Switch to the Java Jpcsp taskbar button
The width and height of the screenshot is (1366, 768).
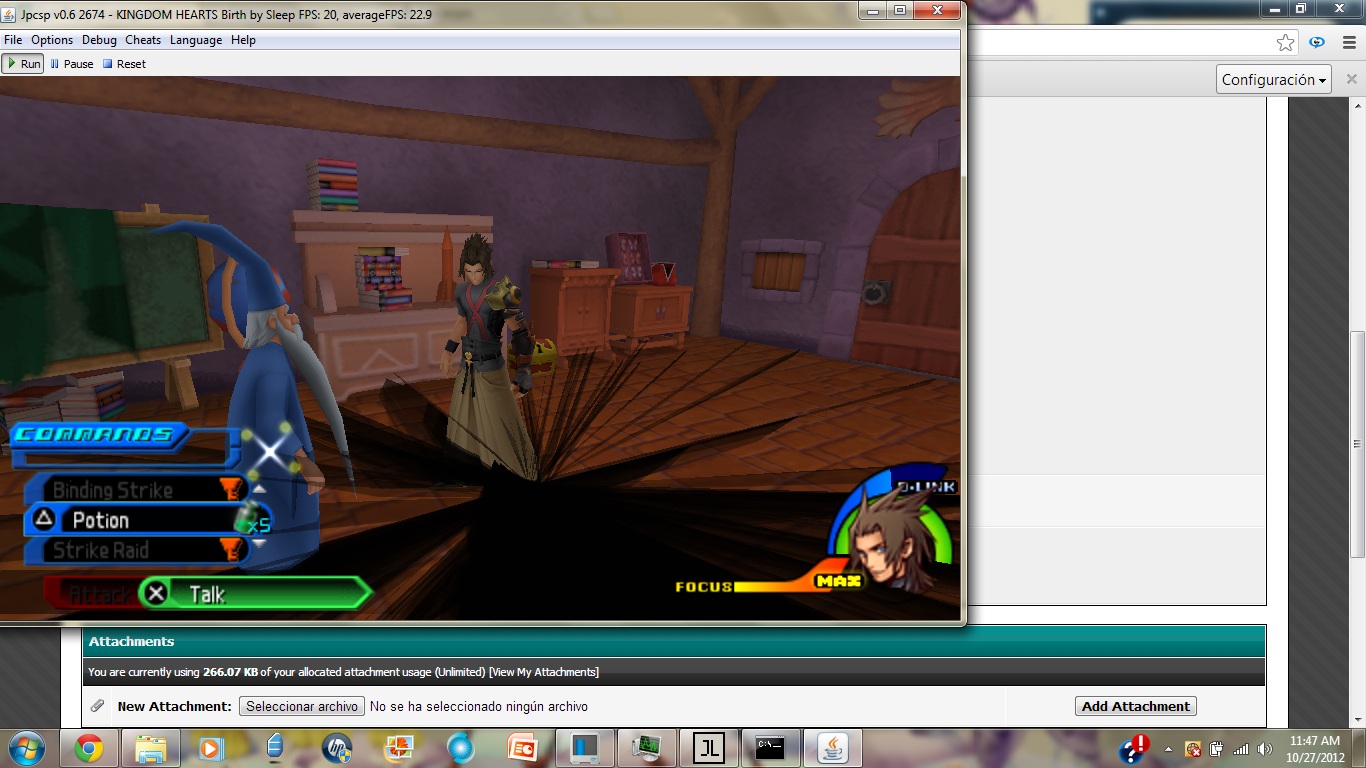coord(833,748)
